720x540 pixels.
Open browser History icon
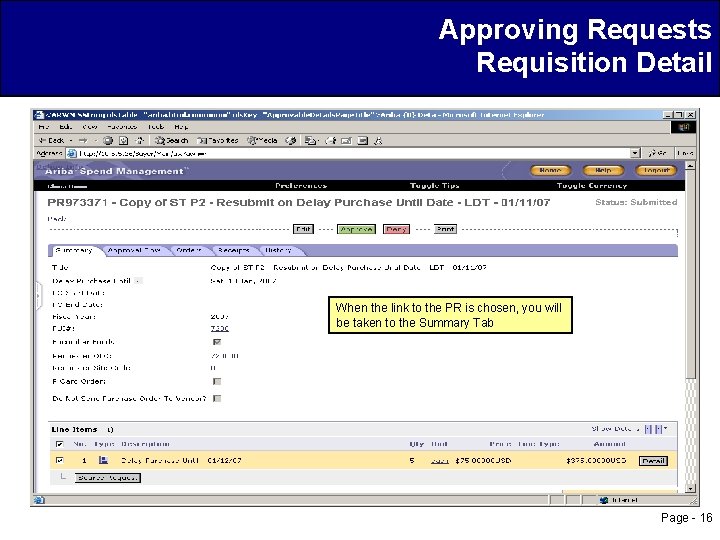[290, 141]
